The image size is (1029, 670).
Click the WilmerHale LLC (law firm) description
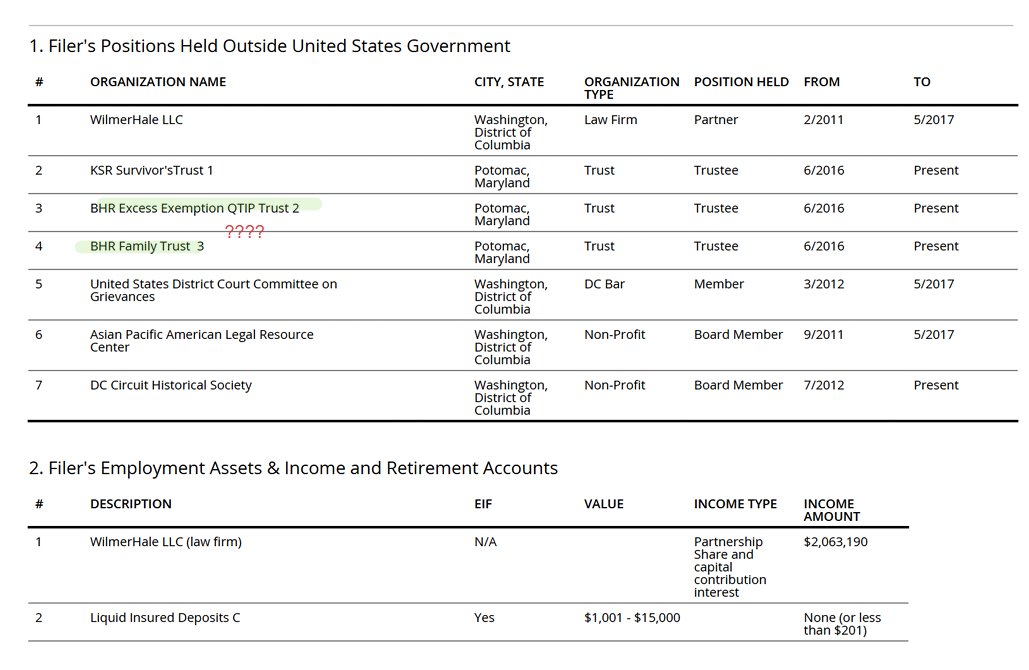click(x=166, y=542)
